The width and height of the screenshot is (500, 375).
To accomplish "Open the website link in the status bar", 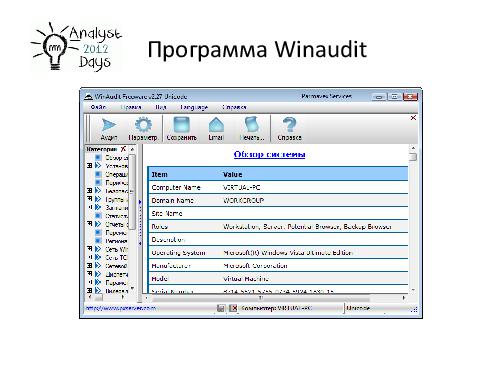I will [121, 308].
